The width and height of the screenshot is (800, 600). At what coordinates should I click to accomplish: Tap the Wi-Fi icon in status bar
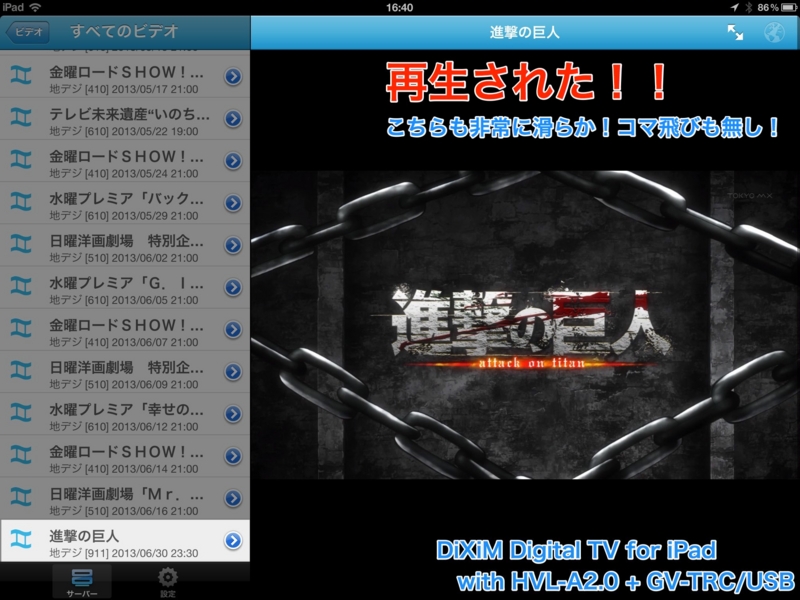click(x=35, y=7)
